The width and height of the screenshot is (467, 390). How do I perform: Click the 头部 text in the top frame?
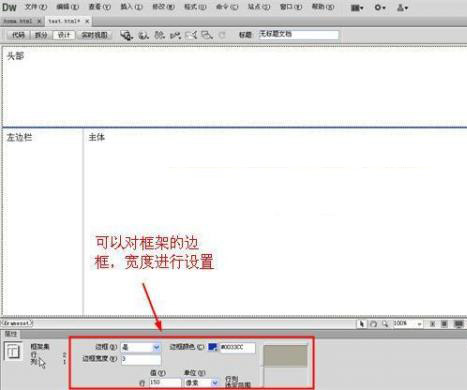point(15,56)
